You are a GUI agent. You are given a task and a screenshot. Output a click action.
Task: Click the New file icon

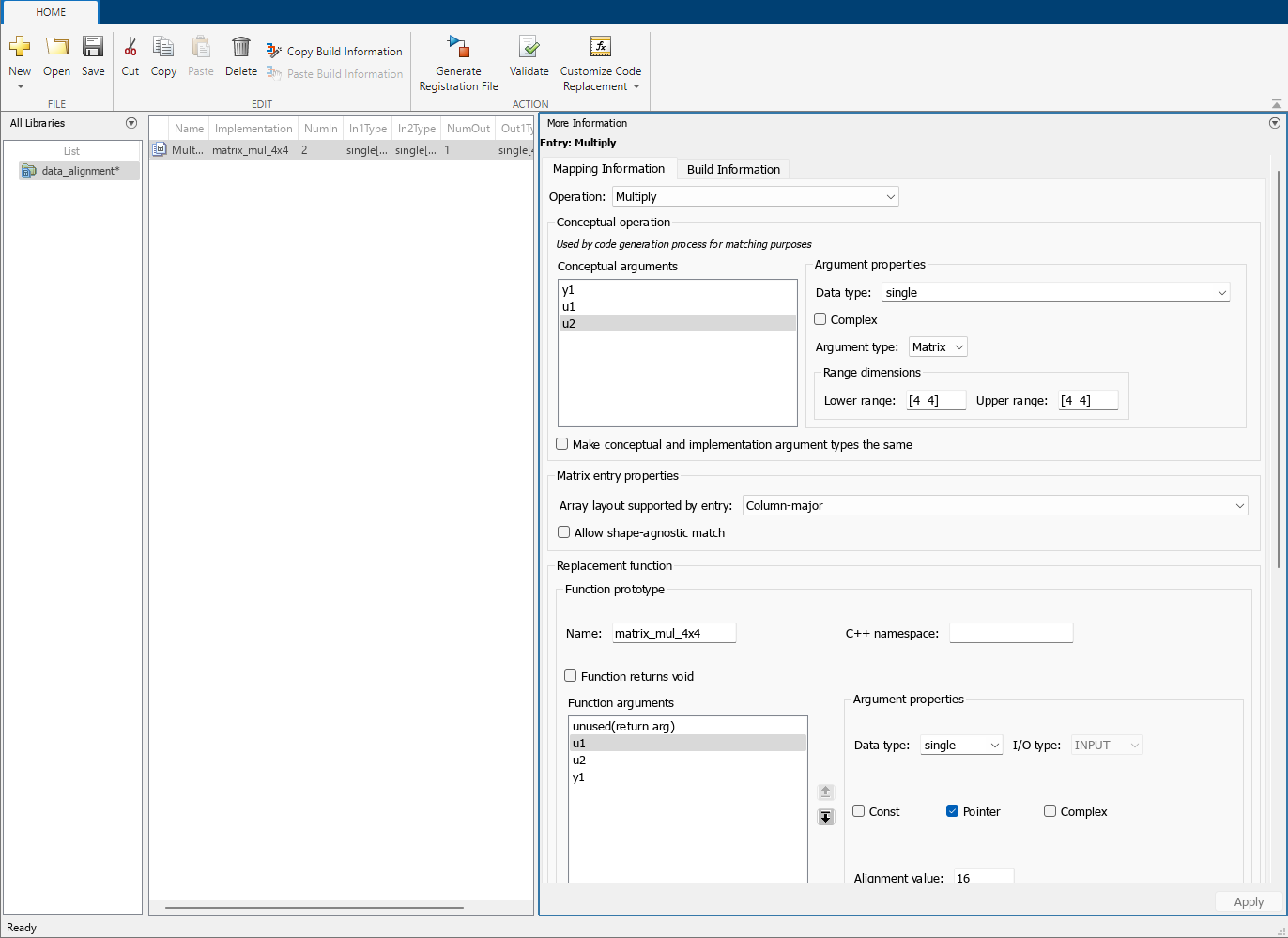click(20, 47)
